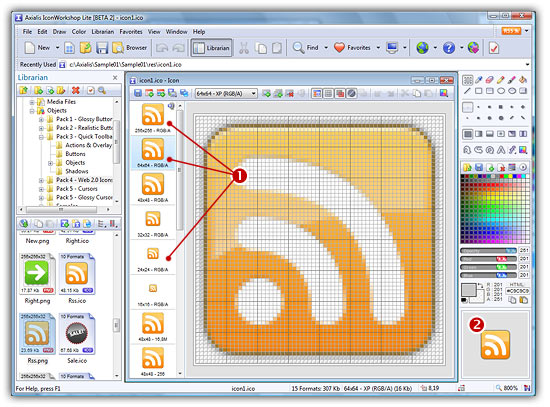Toggle the grid display button in the document toolbar
The height and width of the screenshot is (407, 550).
coord(328,93)
